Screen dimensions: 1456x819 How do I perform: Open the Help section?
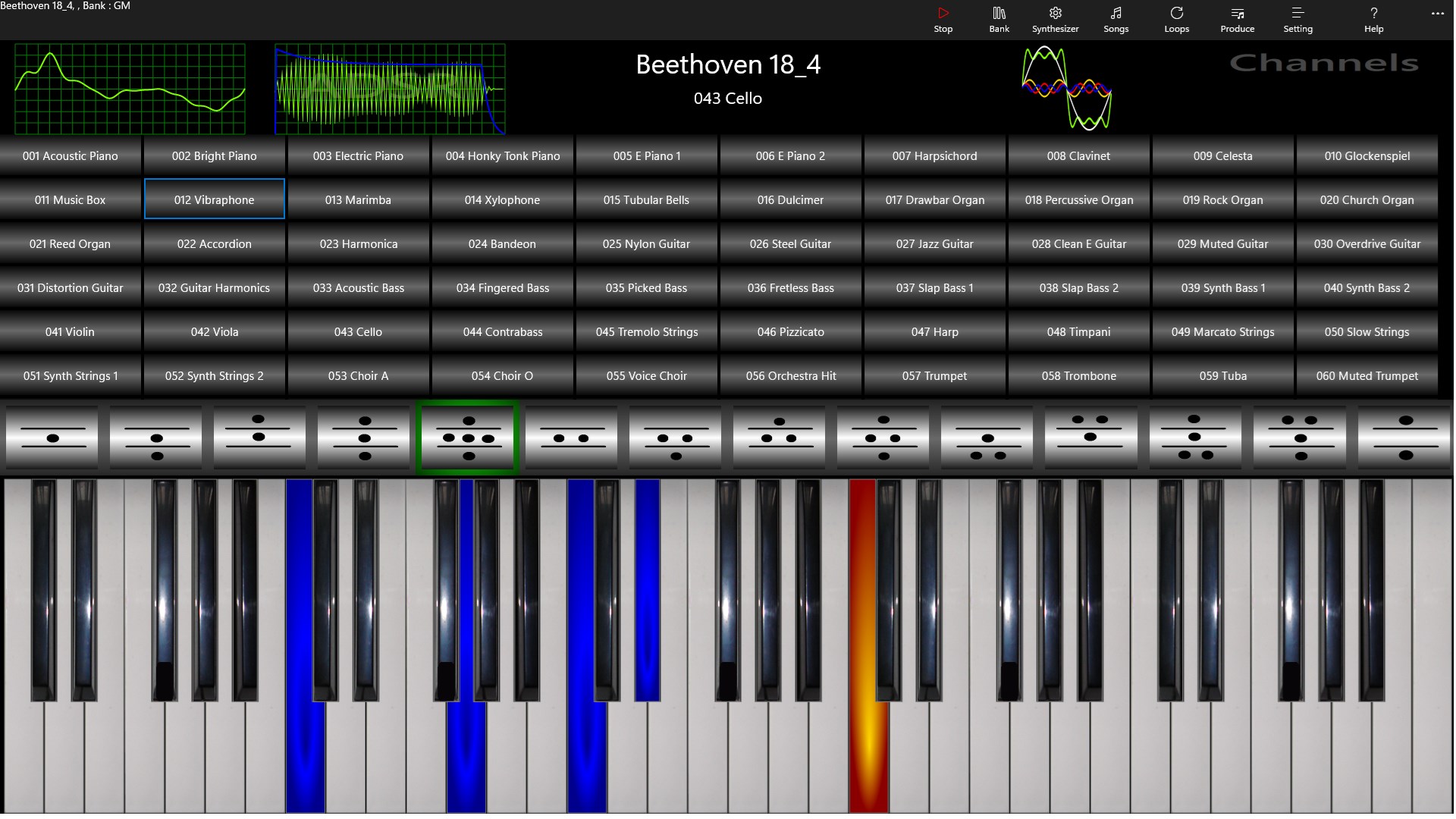tap(1373, 19)
